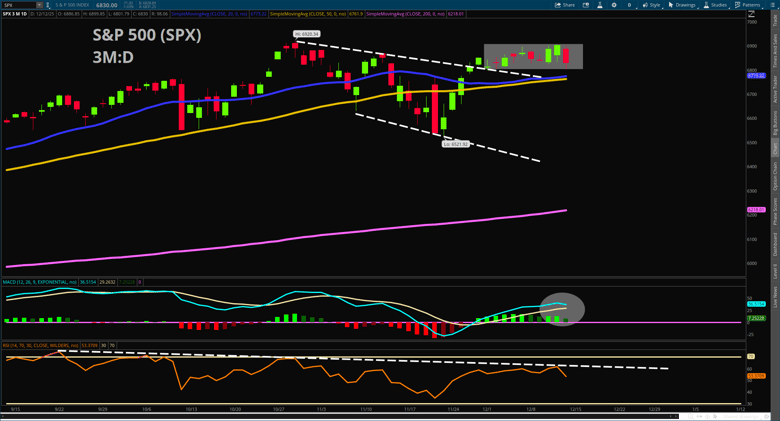Open the flask Edit Studies icon

[600, 5]
